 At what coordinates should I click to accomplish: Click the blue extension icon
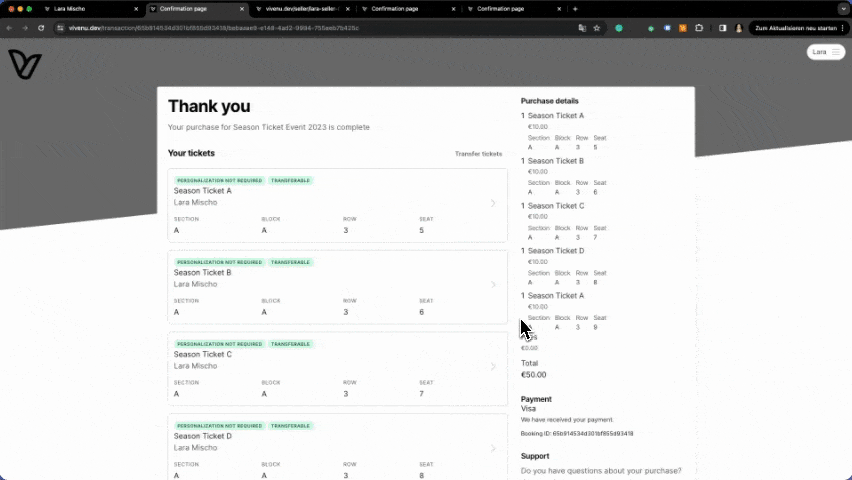(667, 28)
